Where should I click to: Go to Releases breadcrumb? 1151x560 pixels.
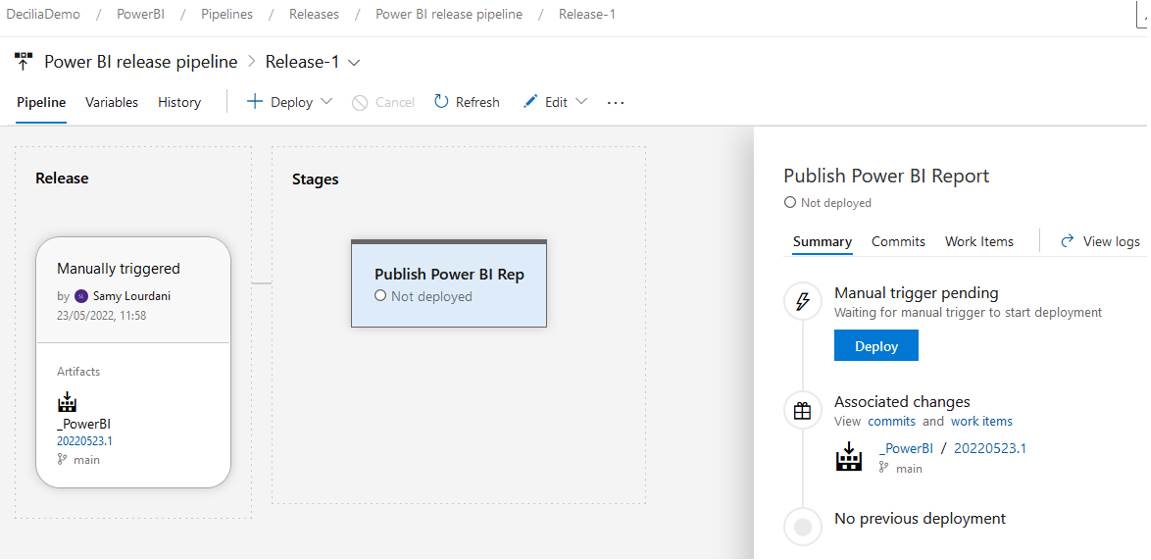314,15
